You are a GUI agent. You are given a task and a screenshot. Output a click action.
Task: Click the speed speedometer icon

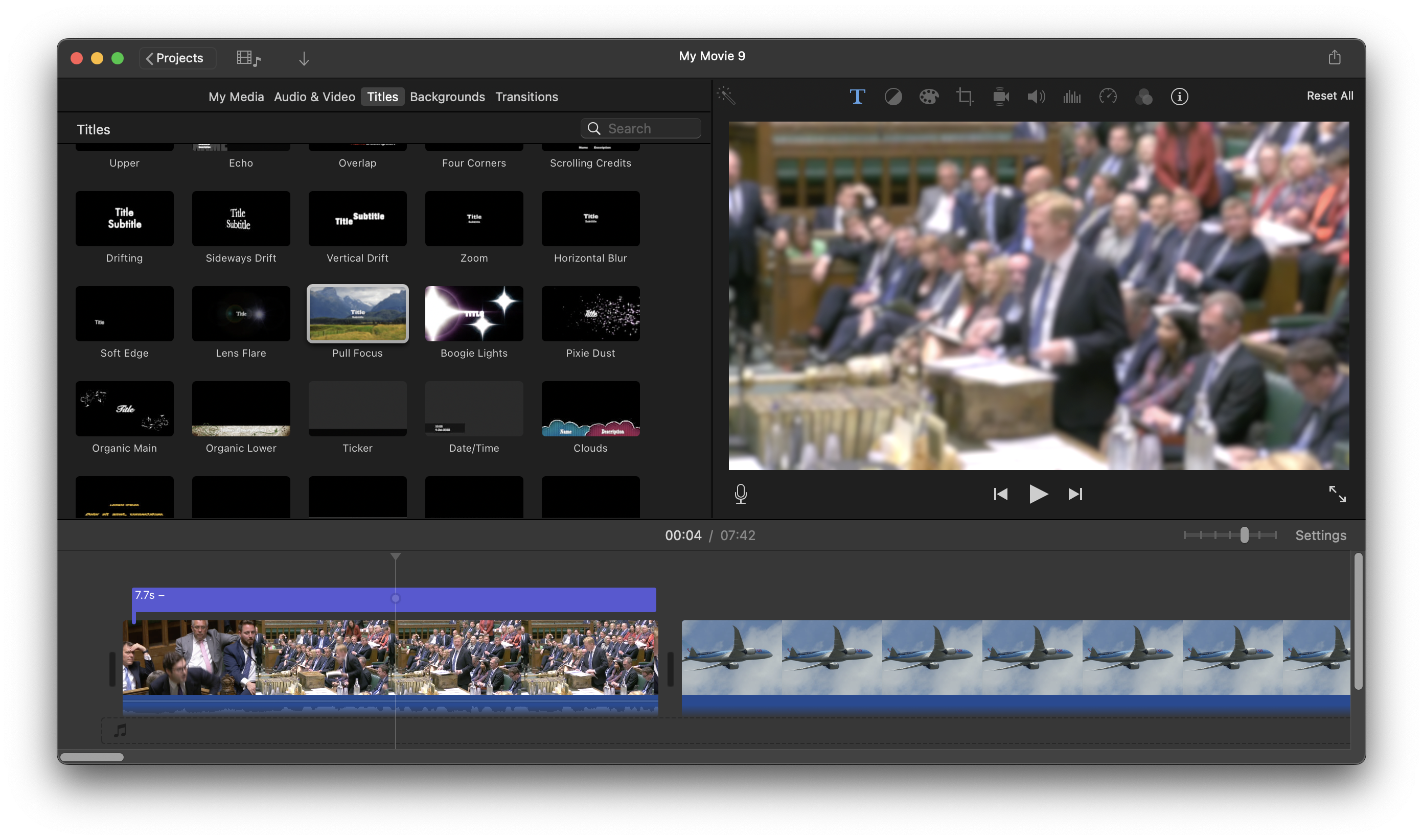pyautogui.click(x=1108, y=97)
